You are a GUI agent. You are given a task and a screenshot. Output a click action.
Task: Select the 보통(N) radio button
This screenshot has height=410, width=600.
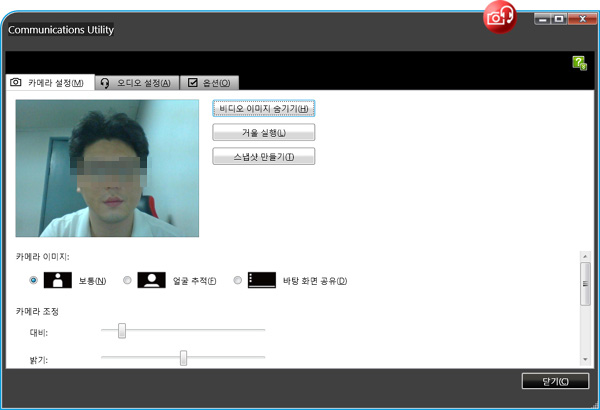(x=34, y=280)
